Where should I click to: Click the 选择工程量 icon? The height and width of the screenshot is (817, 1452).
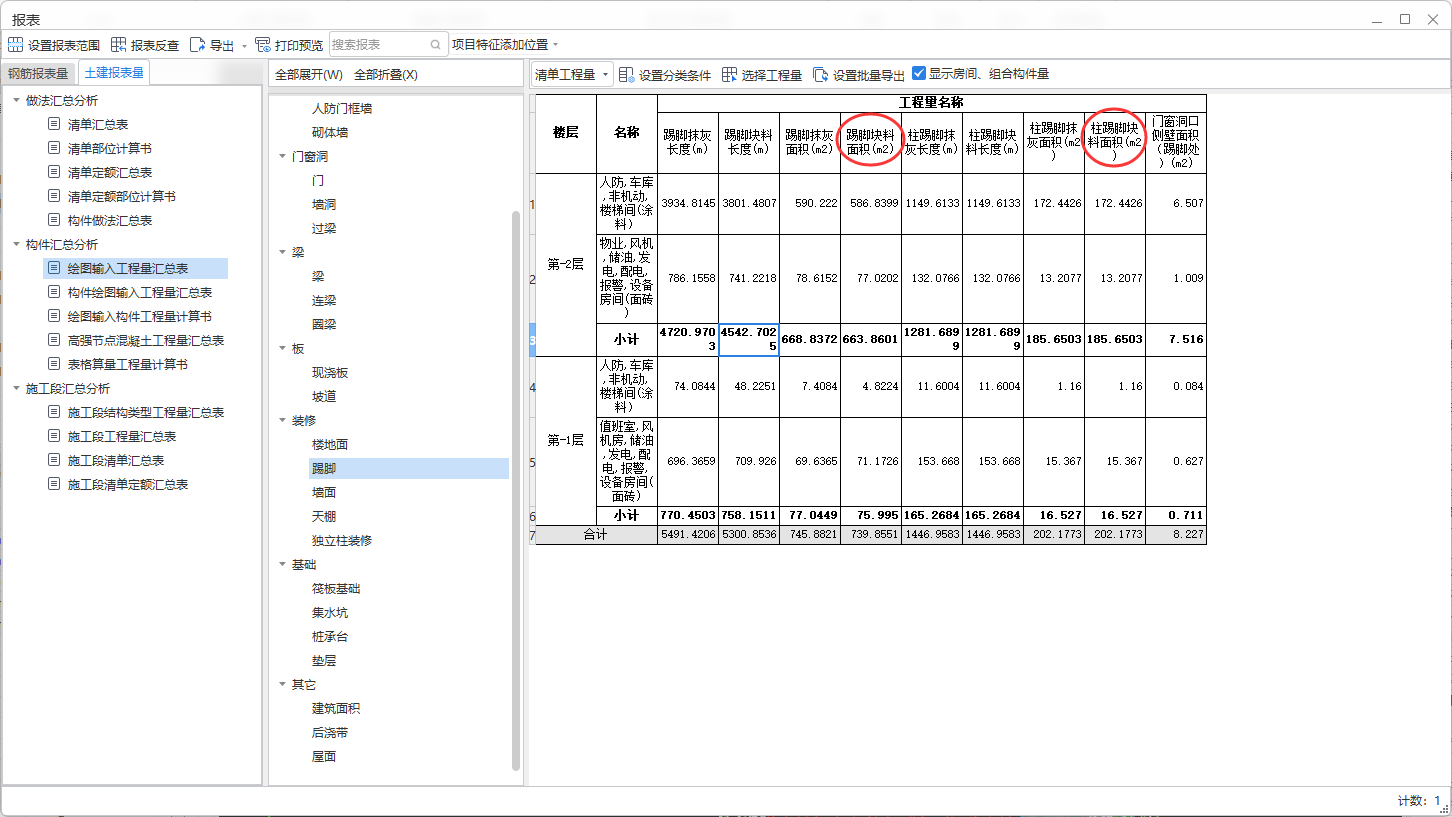click(x=729, y=75)
